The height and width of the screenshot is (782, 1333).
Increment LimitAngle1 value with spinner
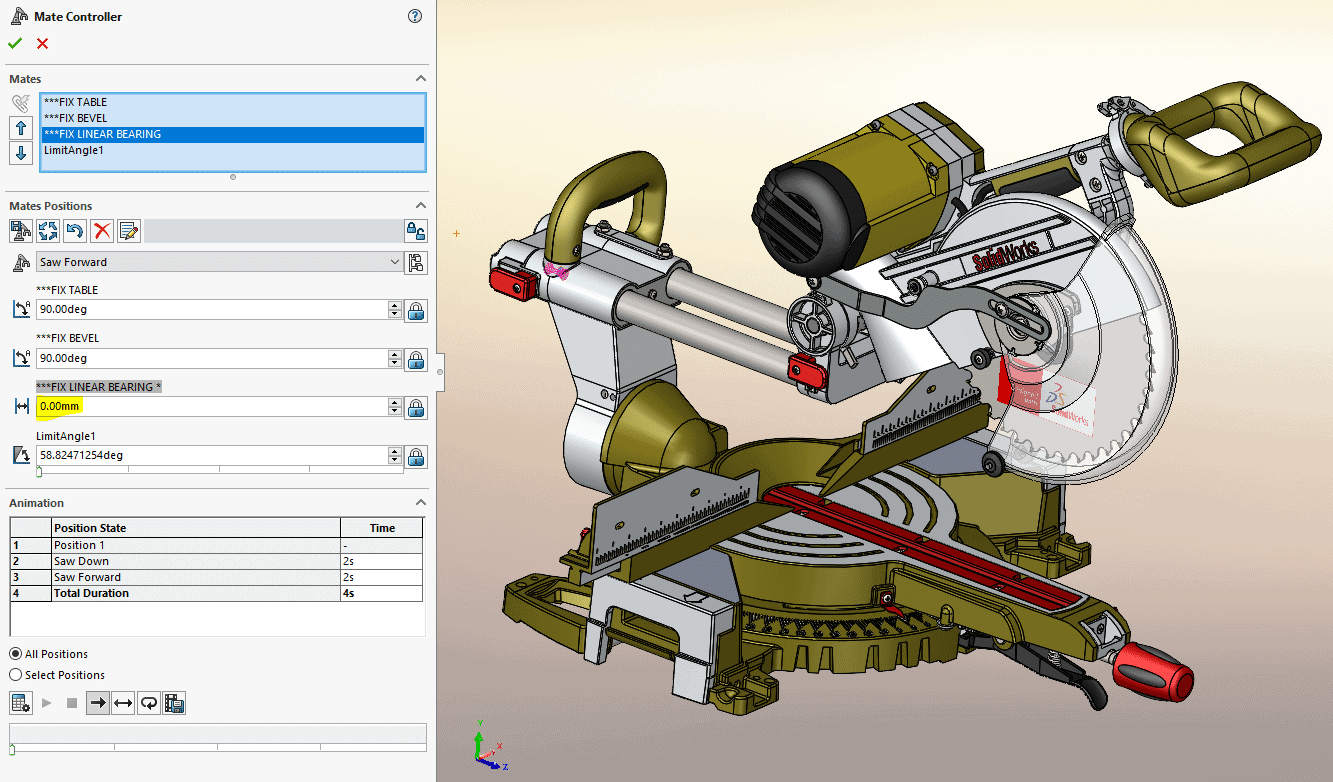coord(395,451)
